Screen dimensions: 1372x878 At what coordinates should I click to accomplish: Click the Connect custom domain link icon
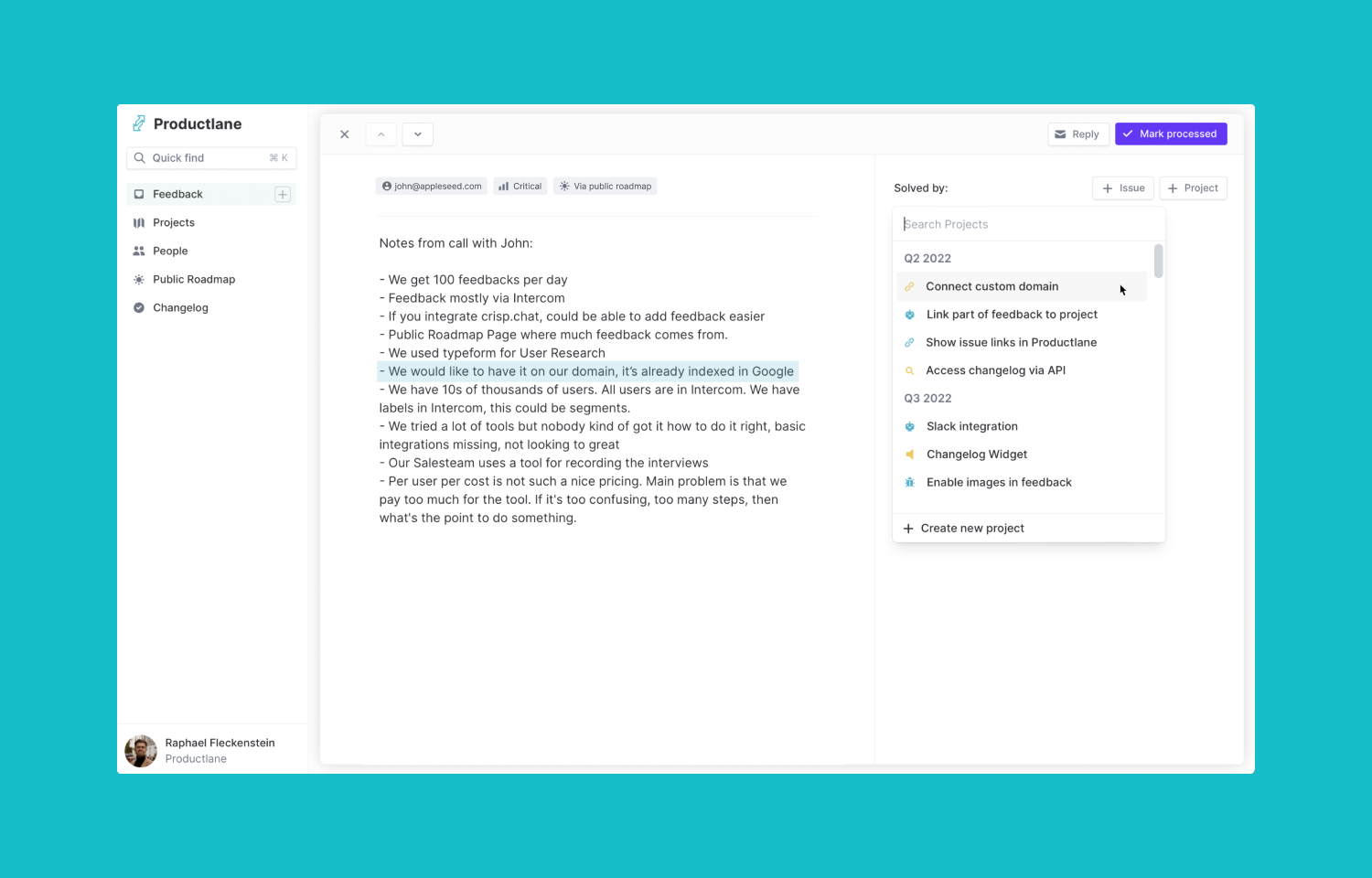(909, 286)
